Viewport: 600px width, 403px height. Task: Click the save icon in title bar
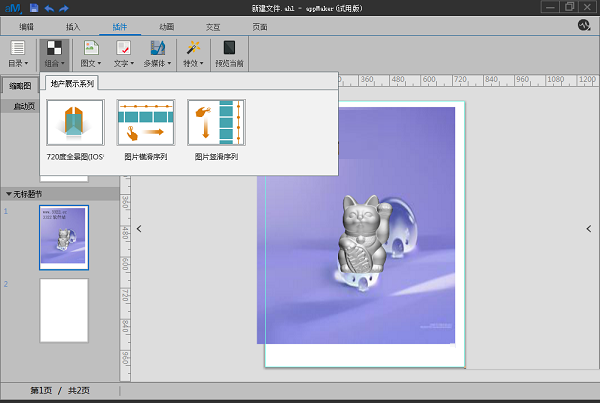click(x=34, y=7)
